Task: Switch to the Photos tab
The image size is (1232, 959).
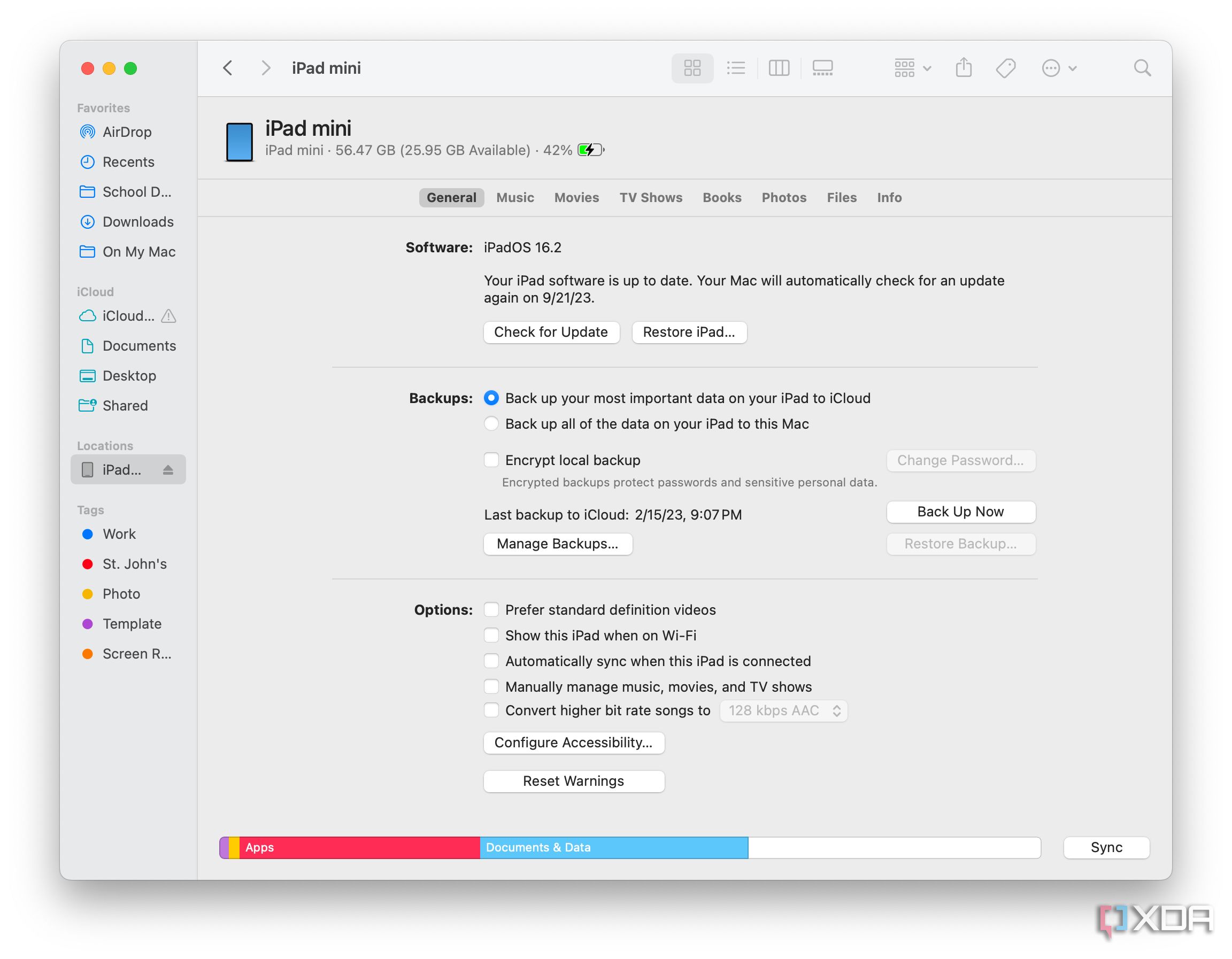Action: point(783,197)
